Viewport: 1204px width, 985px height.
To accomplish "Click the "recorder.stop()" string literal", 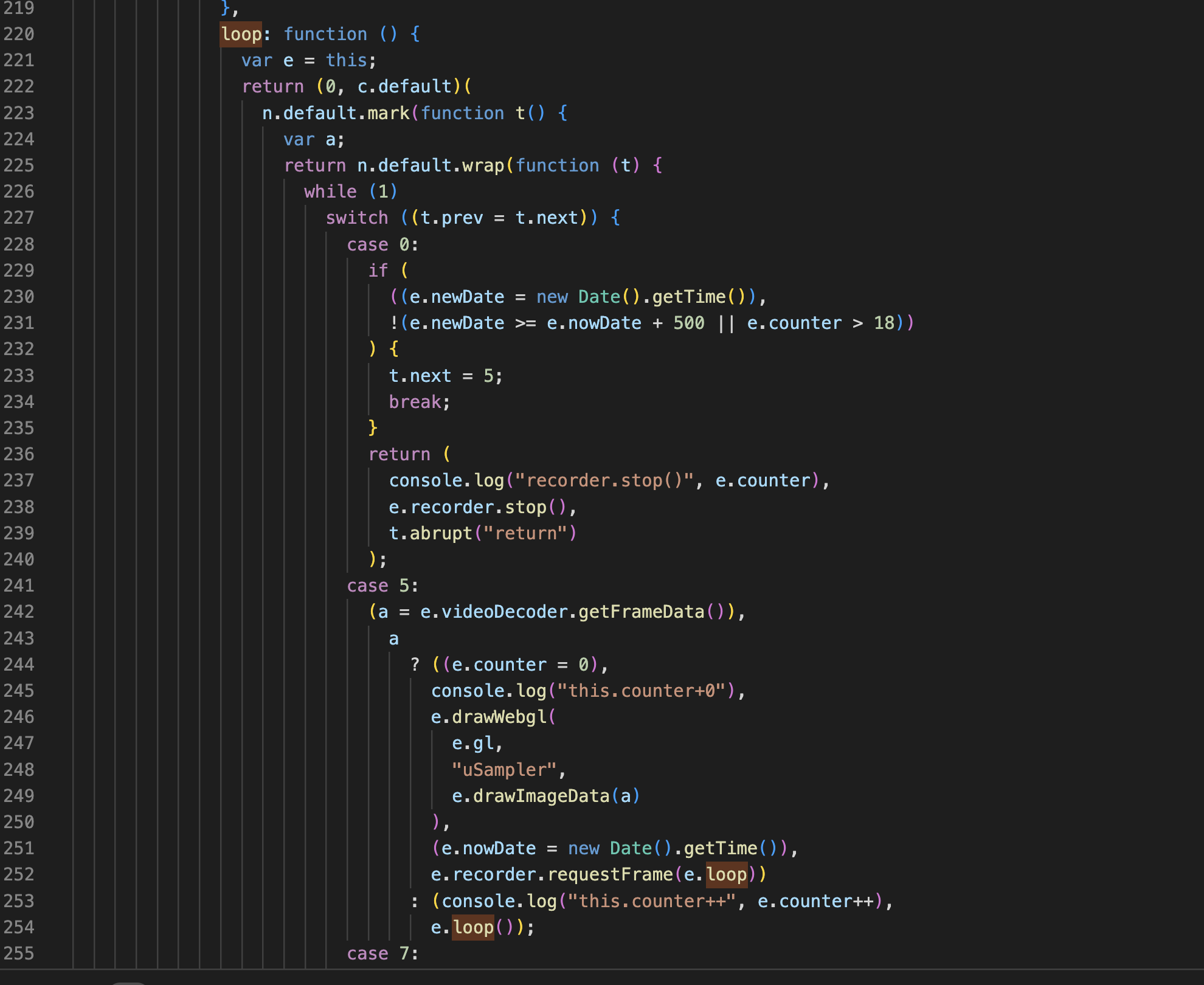I will tap(604, 480).
